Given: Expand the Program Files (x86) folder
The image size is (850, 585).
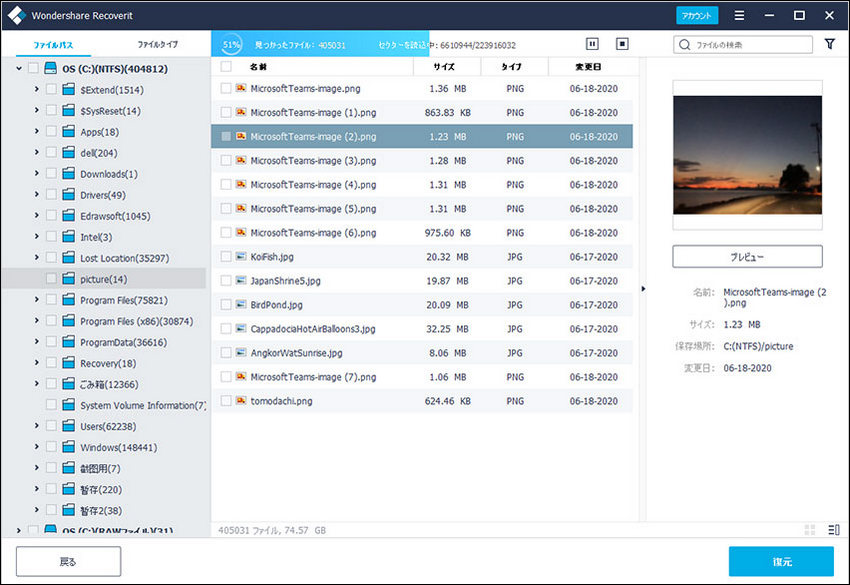Looking at the screenshot, I should 36,320.
